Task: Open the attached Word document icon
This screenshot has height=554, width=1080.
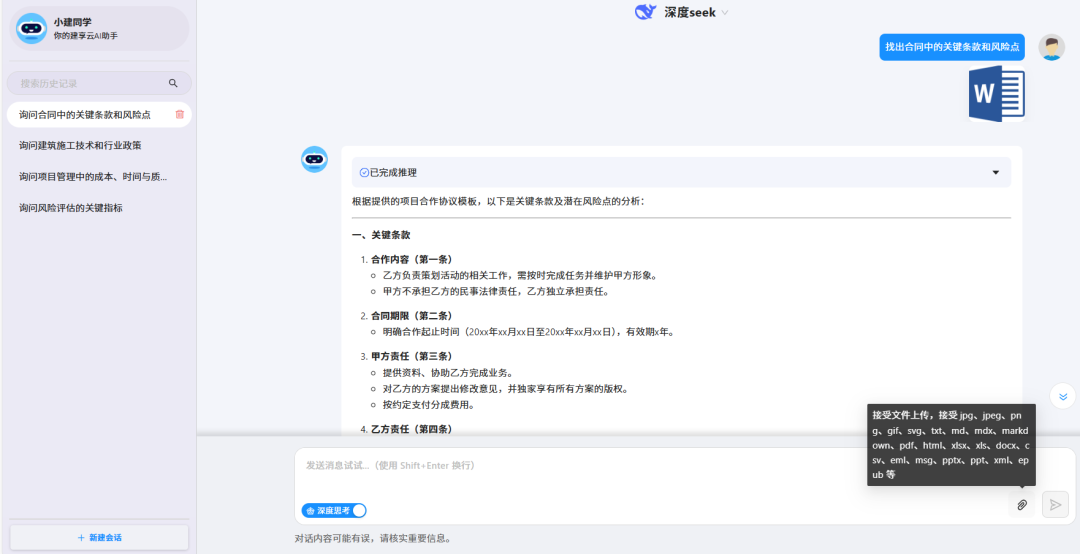Action: pyautogui.click(x=996, y=94)
